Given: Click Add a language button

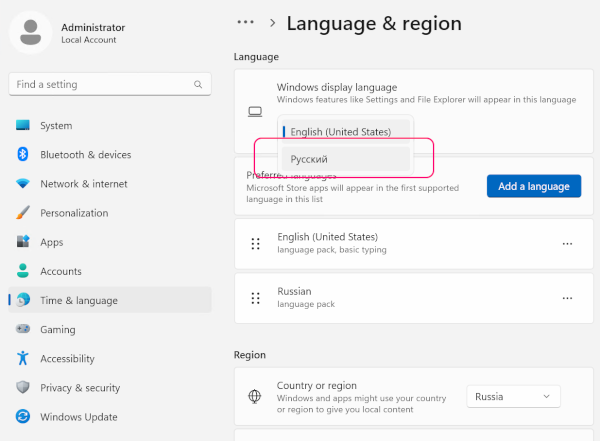Looking at the screenshot, I should coord(534,186).
